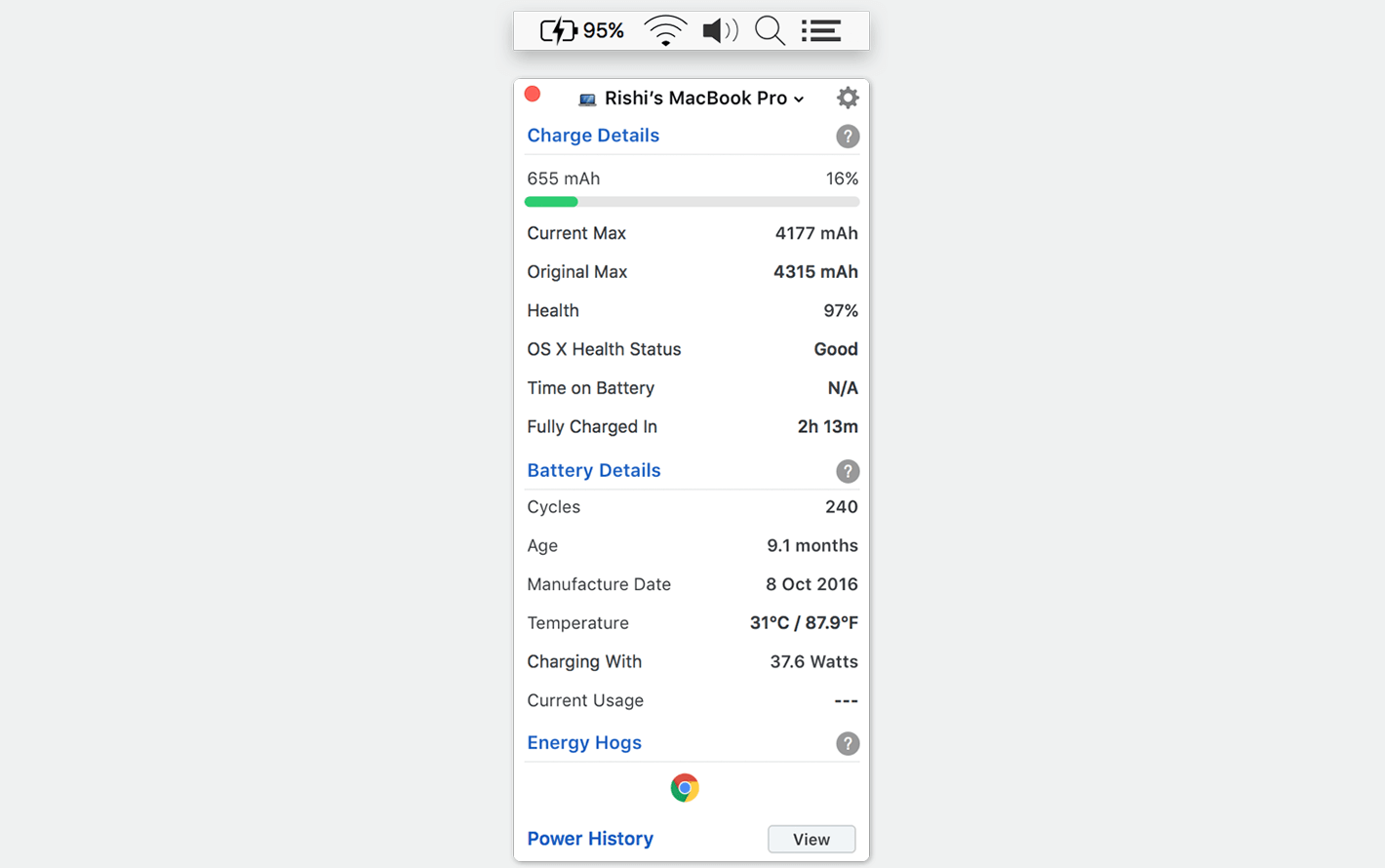Select the Current Max 4177 mAh value
Image resolution: width=1385 pixels, height=868 pixels.
point(816,233)
